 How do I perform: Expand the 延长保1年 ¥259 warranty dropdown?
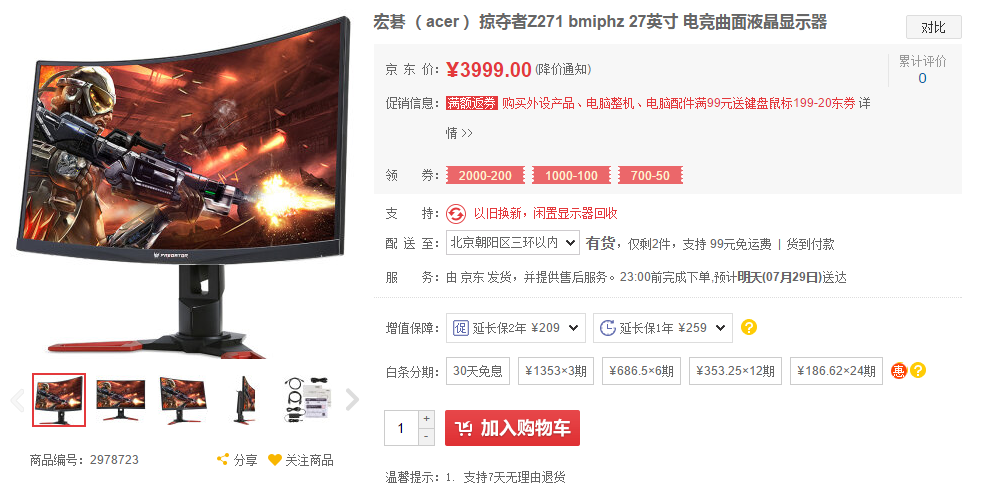(663, 327)
